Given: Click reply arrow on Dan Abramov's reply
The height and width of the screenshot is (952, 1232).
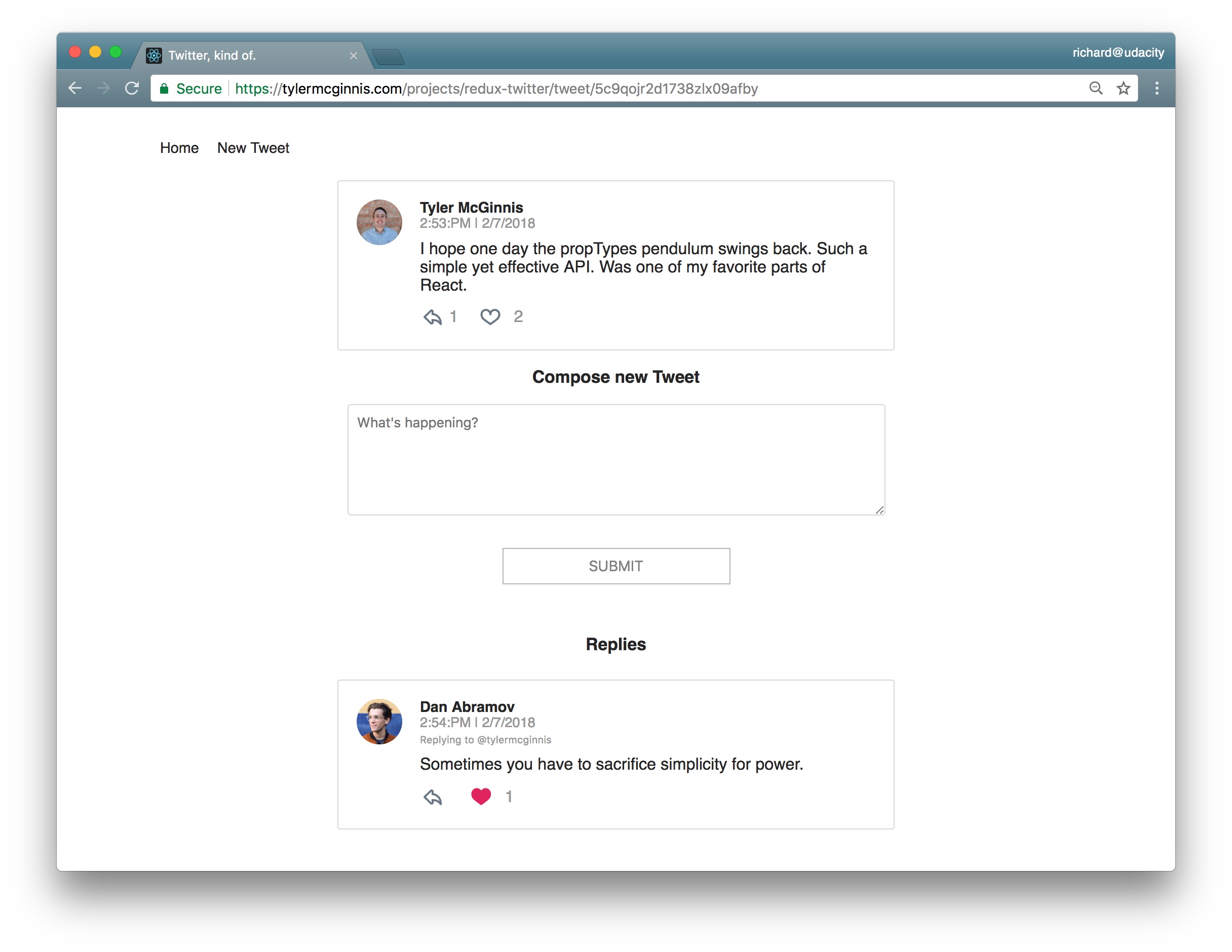Looking at the screenshot, I should tap(433, 797).
